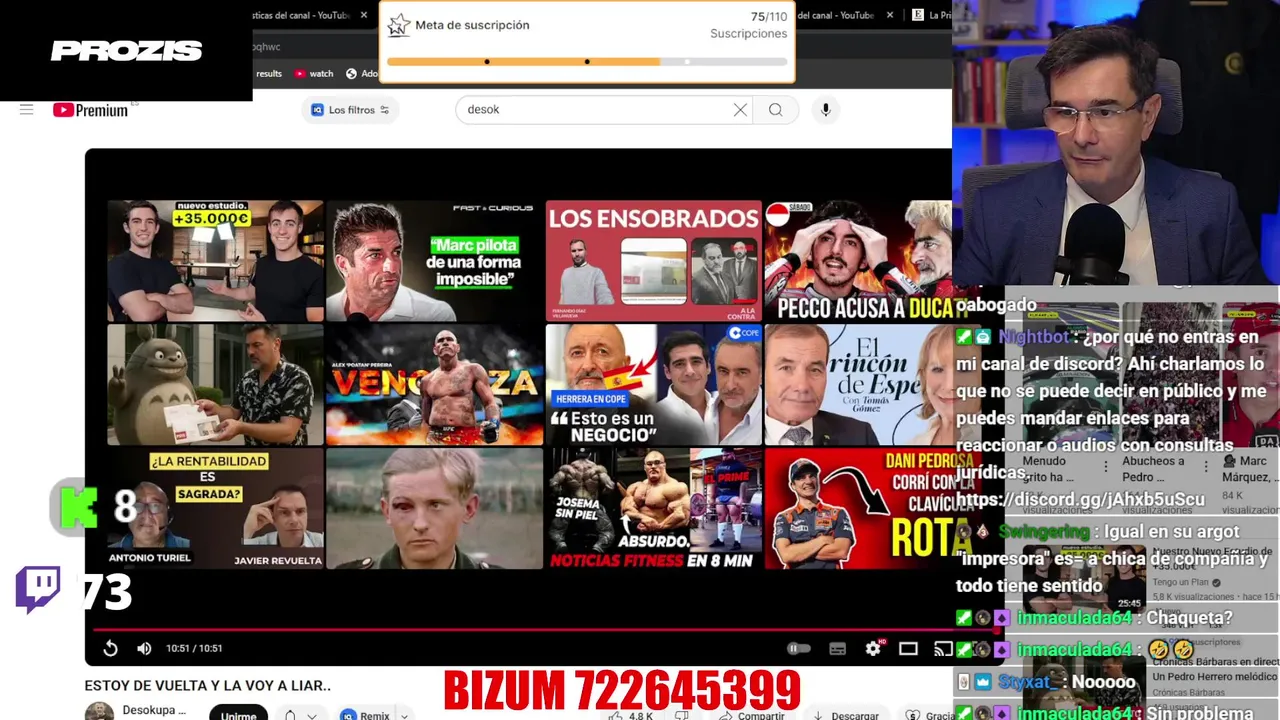This screenshot has width=1280, height=720.
Task: Open the 'El rincón de Espe' video
Action: (858, 384)
